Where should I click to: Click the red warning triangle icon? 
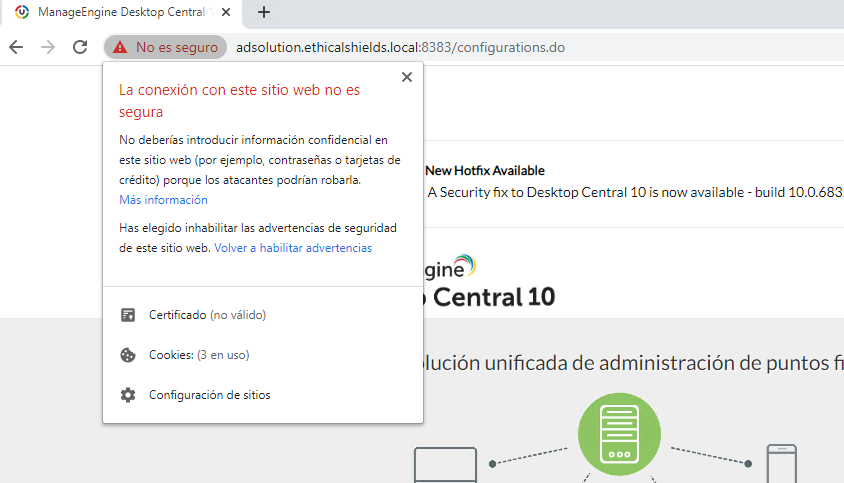click(x=120, y=47)
